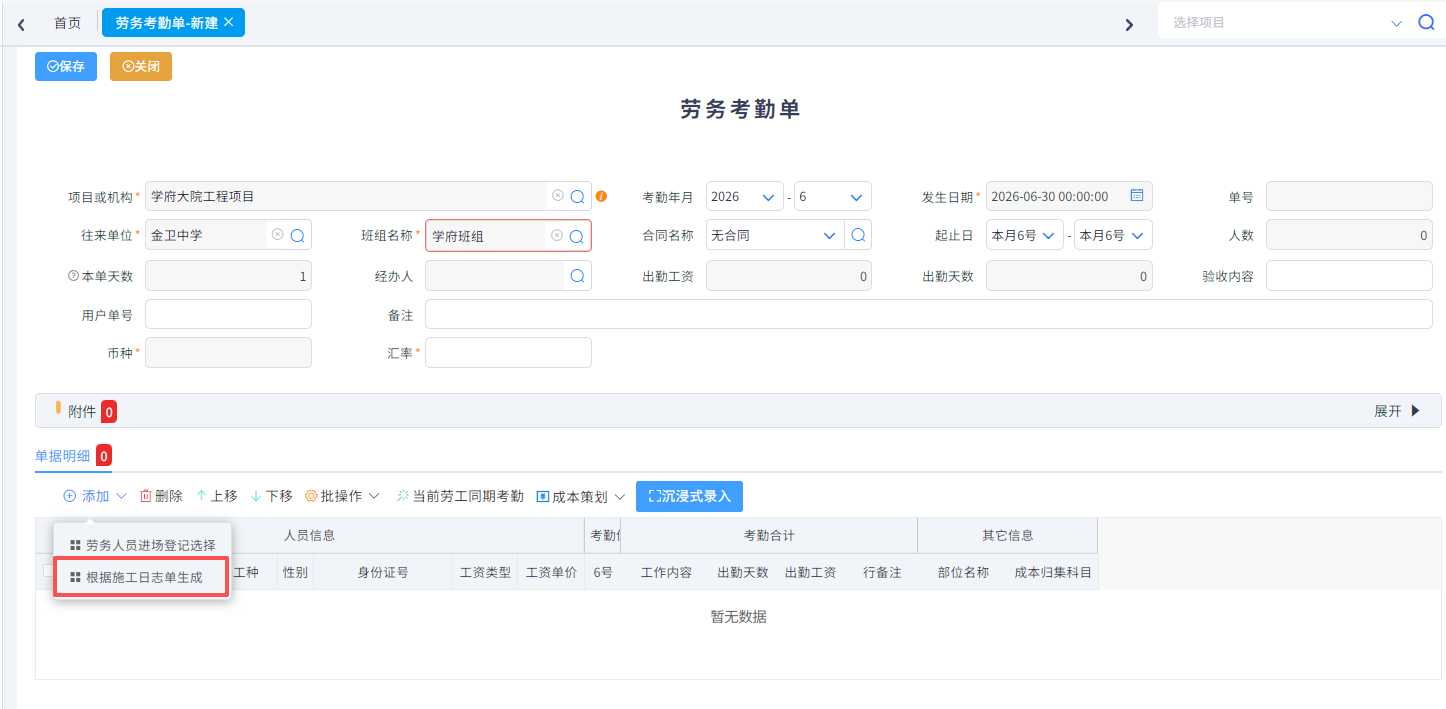Click the left arrow tab scroller
Viewport: 1446px width, 709px height.
click(21, 24)
